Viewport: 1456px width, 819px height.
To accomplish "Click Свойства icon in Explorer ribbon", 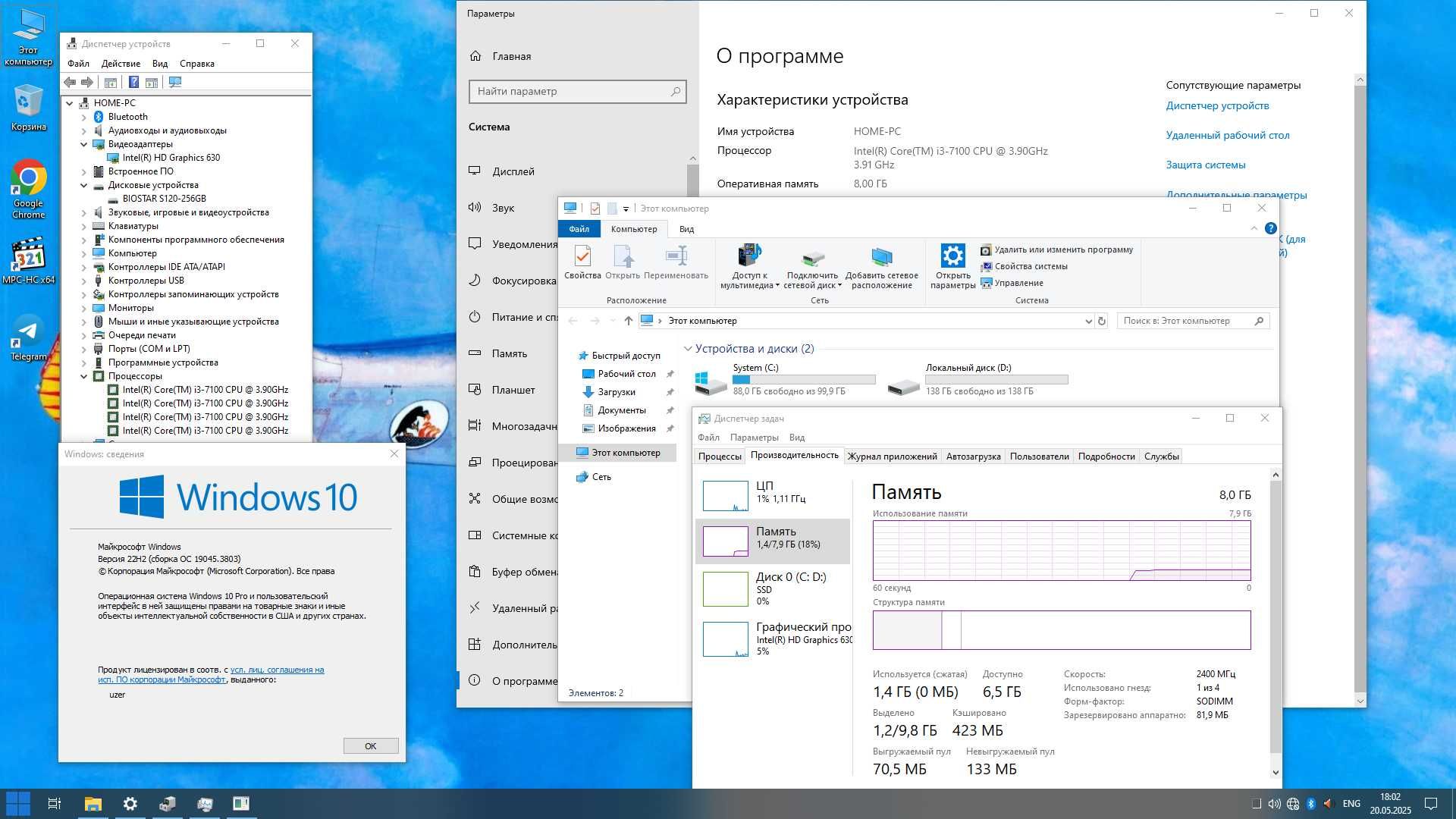I will click(582, 262).
